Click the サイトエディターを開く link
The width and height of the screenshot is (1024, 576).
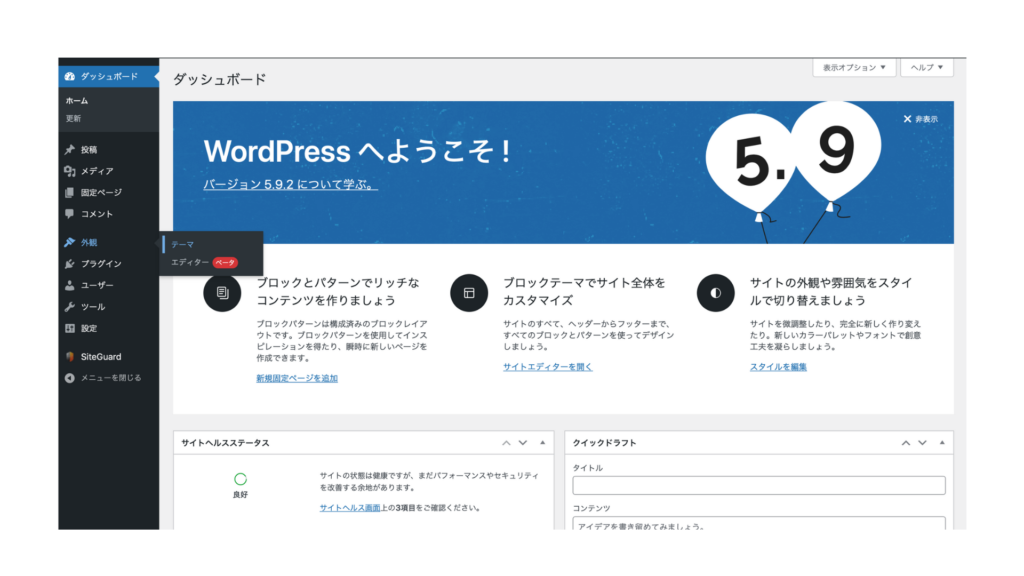pyautogui.click(x=548, y=367)
